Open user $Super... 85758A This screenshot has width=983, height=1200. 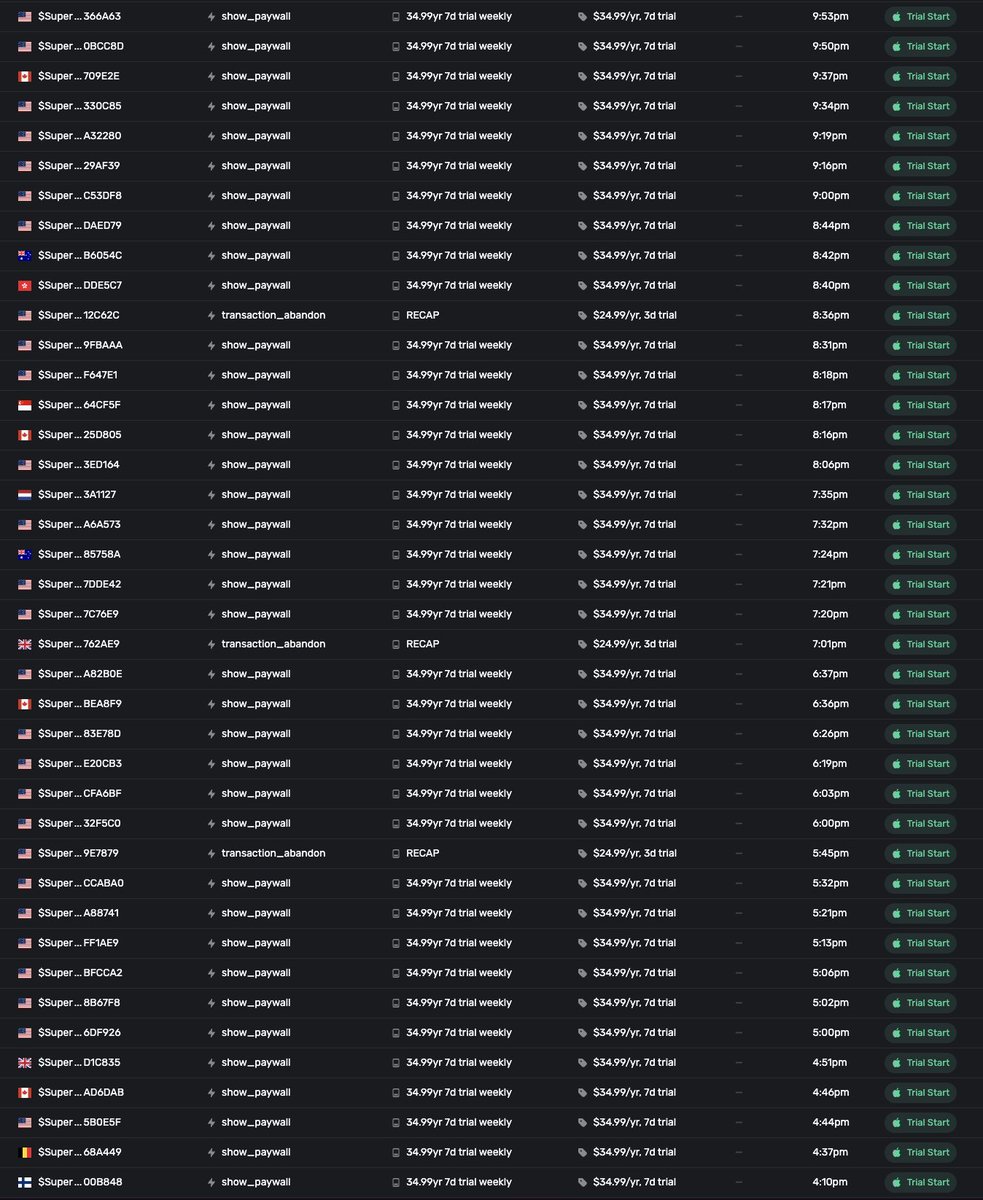80,554
